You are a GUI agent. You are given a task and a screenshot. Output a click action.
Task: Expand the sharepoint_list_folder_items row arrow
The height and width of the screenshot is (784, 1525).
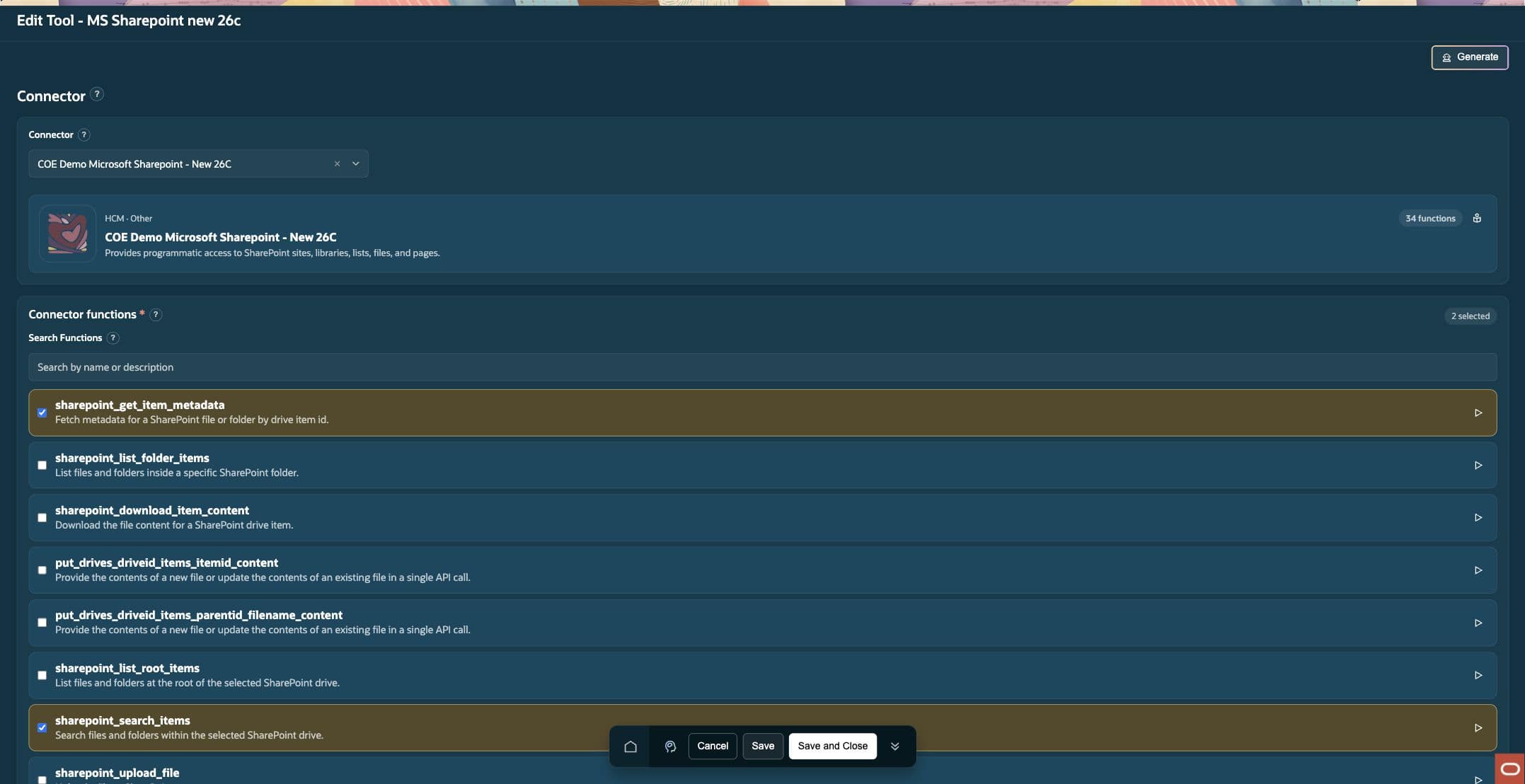point(1478,465)
